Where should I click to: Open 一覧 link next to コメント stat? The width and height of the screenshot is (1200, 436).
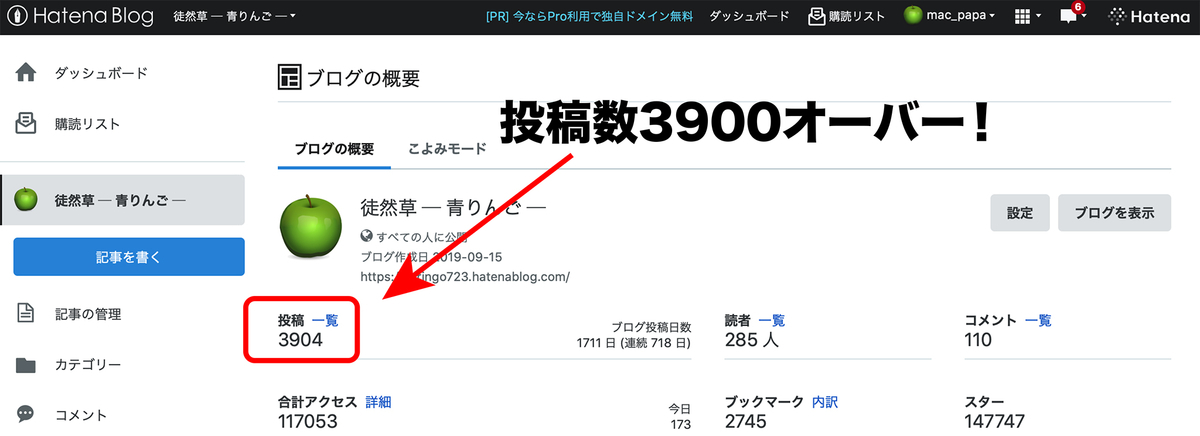point(1038,321)
